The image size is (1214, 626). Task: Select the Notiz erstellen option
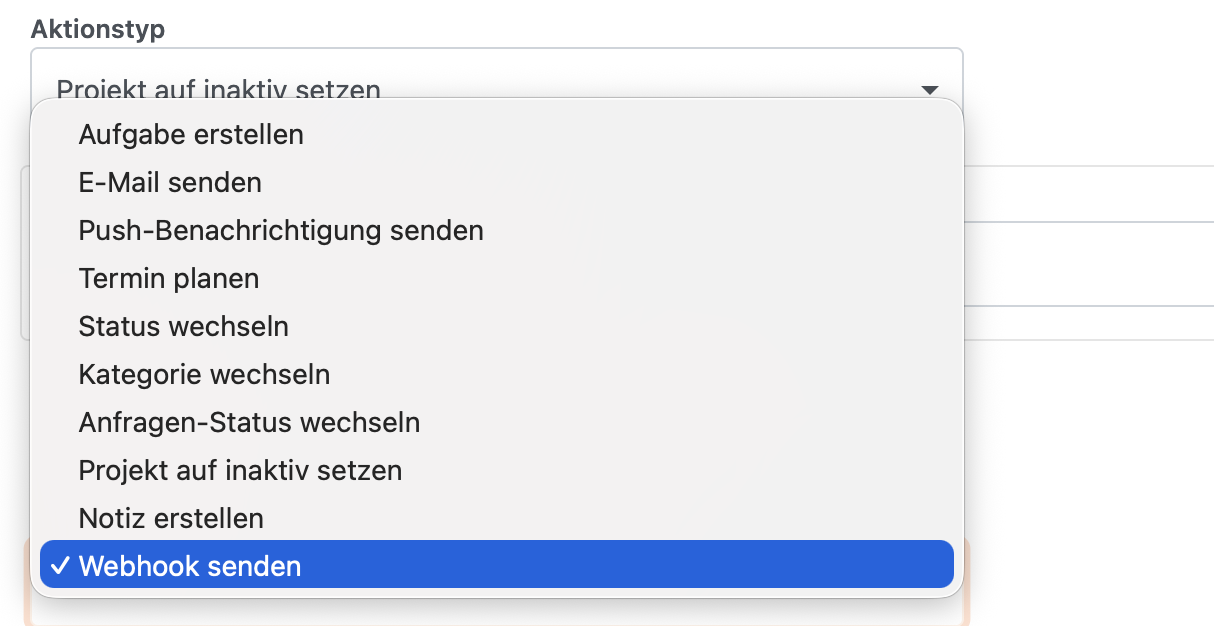pyautogui.click(x=171, y=518)
